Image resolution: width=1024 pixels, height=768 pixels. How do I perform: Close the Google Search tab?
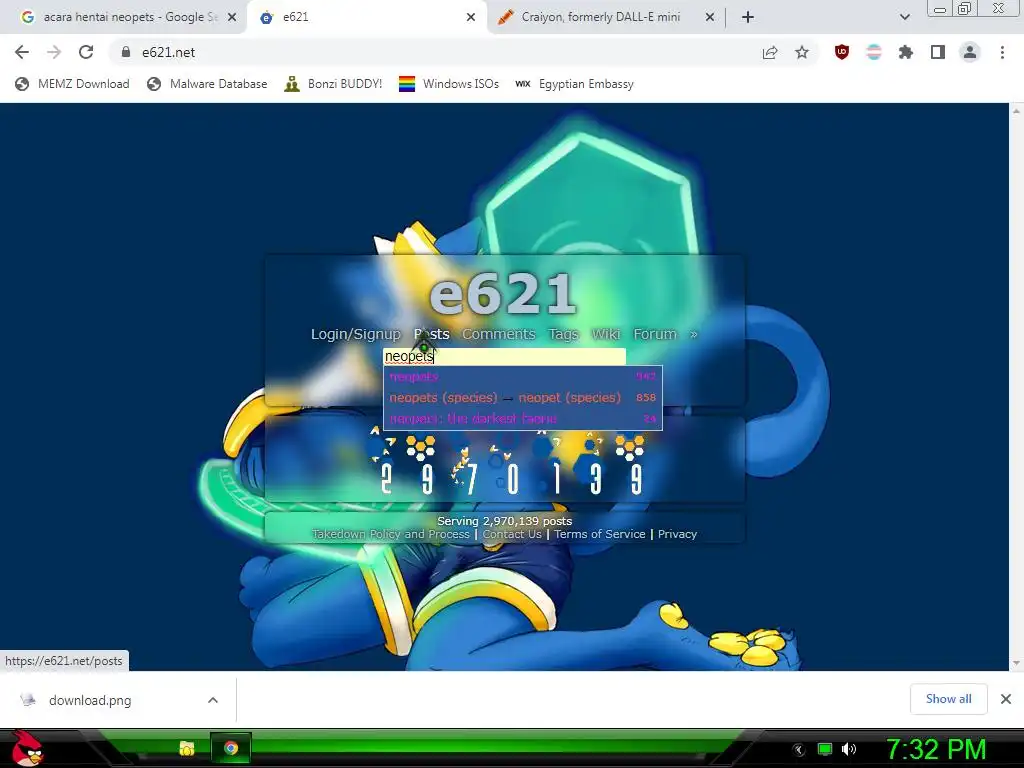click(x=232, y=18)
